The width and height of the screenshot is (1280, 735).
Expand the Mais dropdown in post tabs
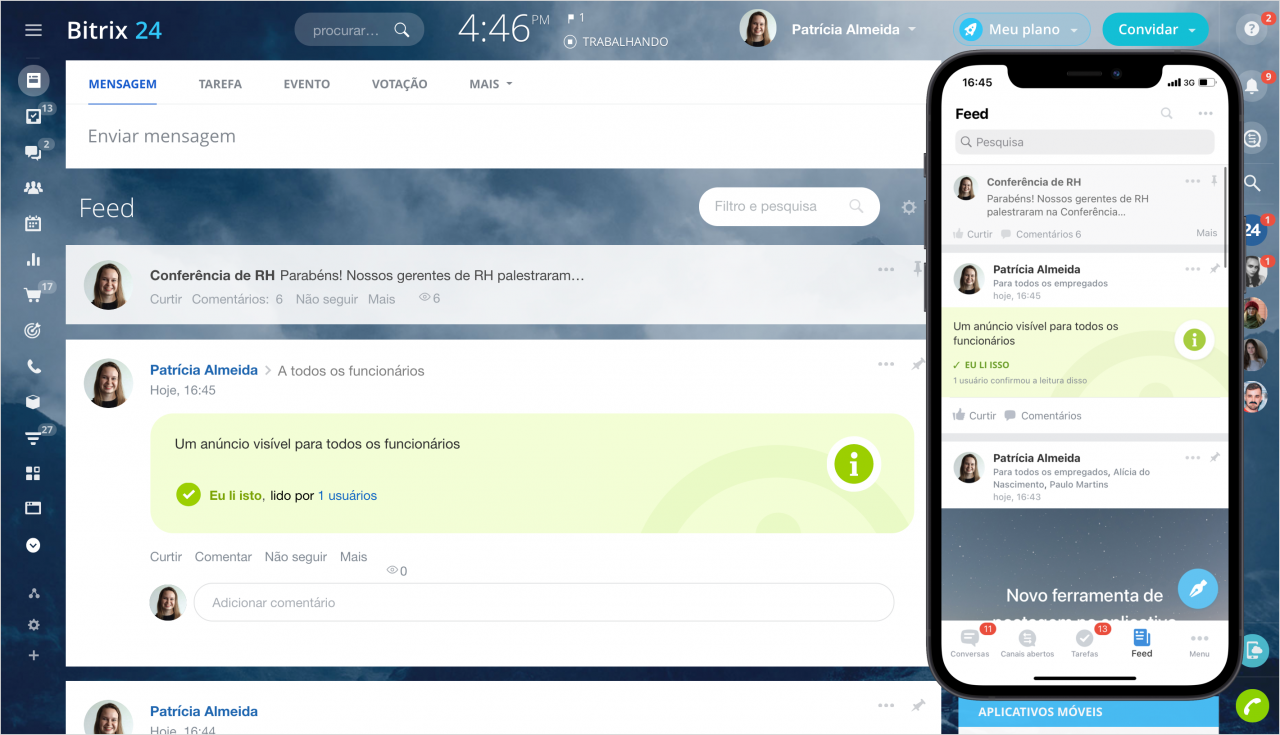[490, 84]
